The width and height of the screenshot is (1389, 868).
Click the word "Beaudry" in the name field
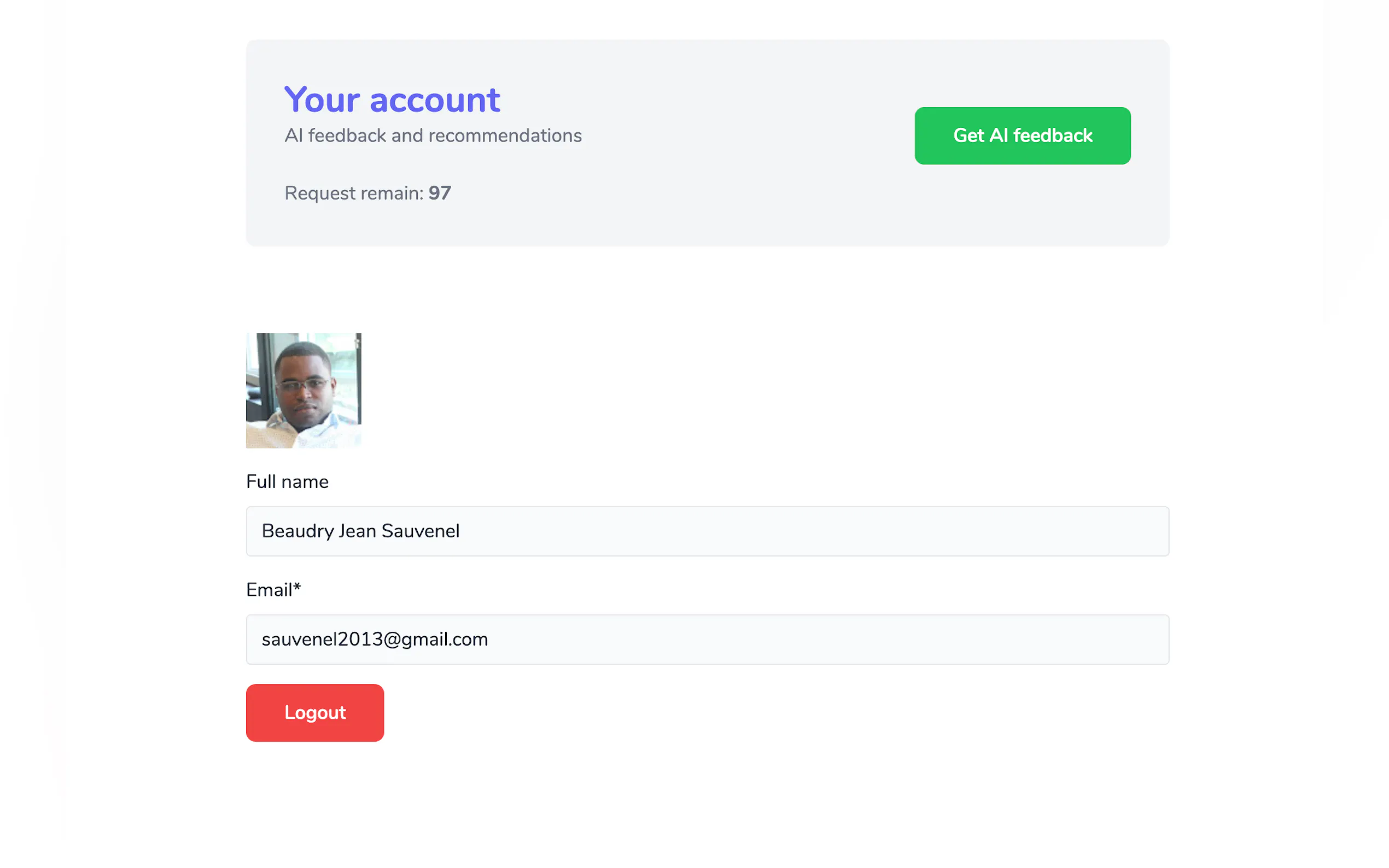[297, 531]
